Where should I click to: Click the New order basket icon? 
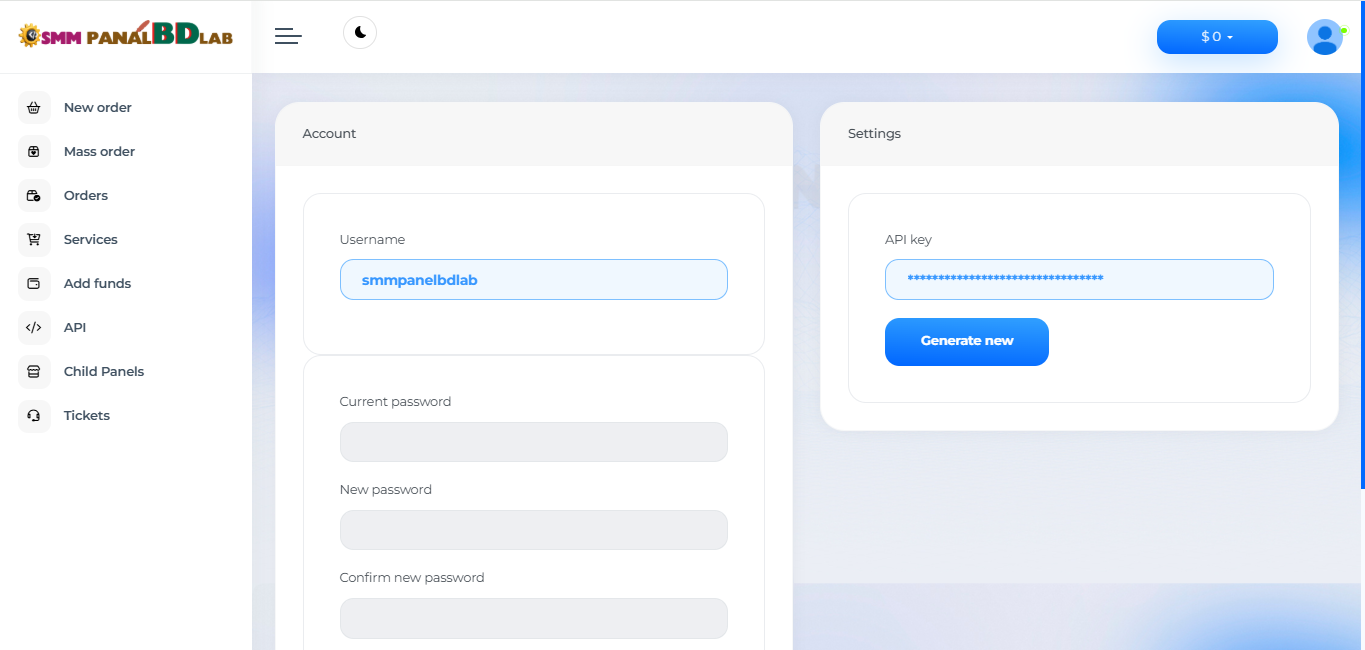(x=34, y=108)
